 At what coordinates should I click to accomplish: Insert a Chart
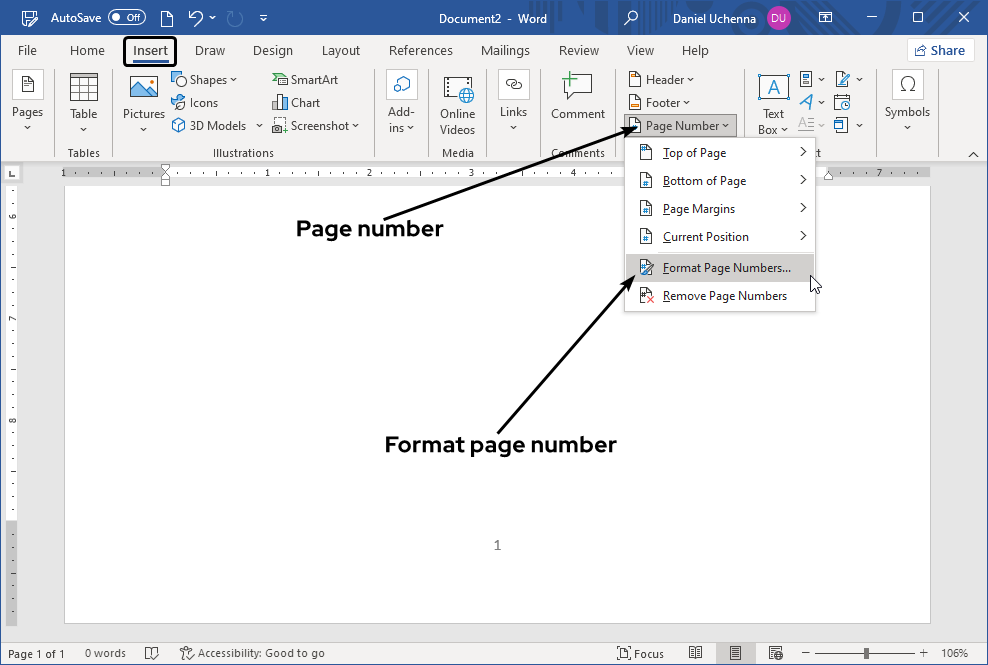point(295,102)
